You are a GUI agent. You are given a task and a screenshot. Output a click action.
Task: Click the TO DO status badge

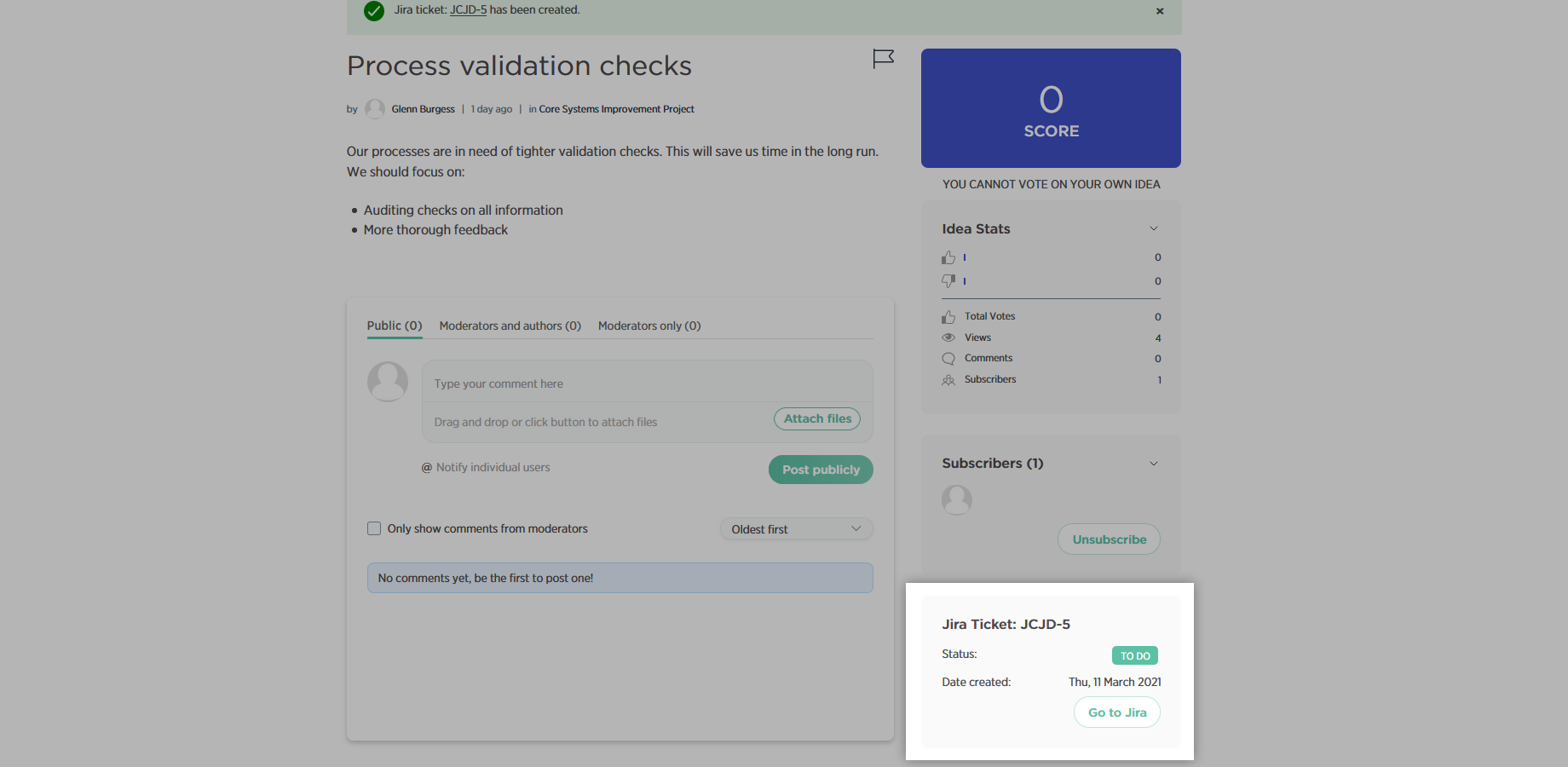(x=1135, y=655)
